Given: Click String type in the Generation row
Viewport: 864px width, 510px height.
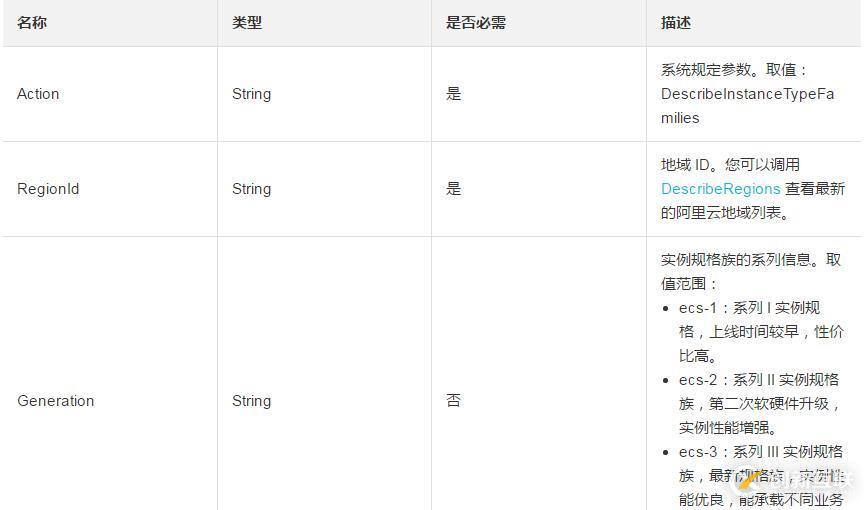Looking at the screenshot, I should (251, 401).
